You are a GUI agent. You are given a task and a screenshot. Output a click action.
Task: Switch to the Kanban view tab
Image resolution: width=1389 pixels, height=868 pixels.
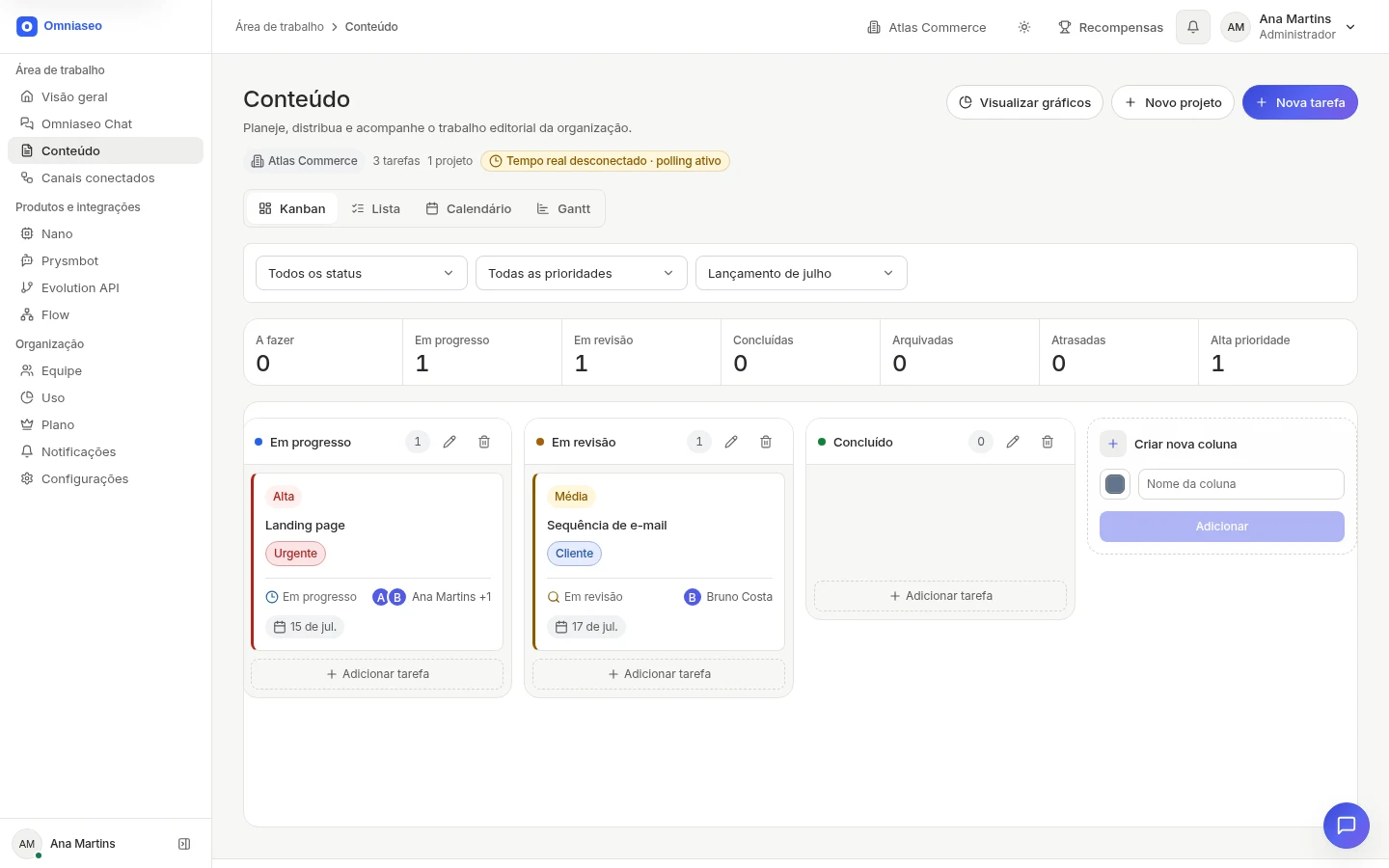292,208
